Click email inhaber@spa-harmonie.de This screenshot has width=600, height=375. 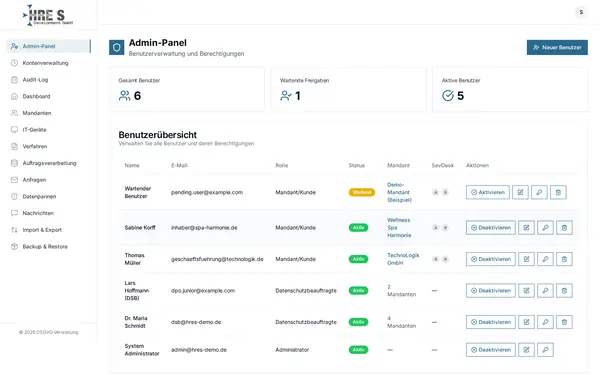pos(204,228)
